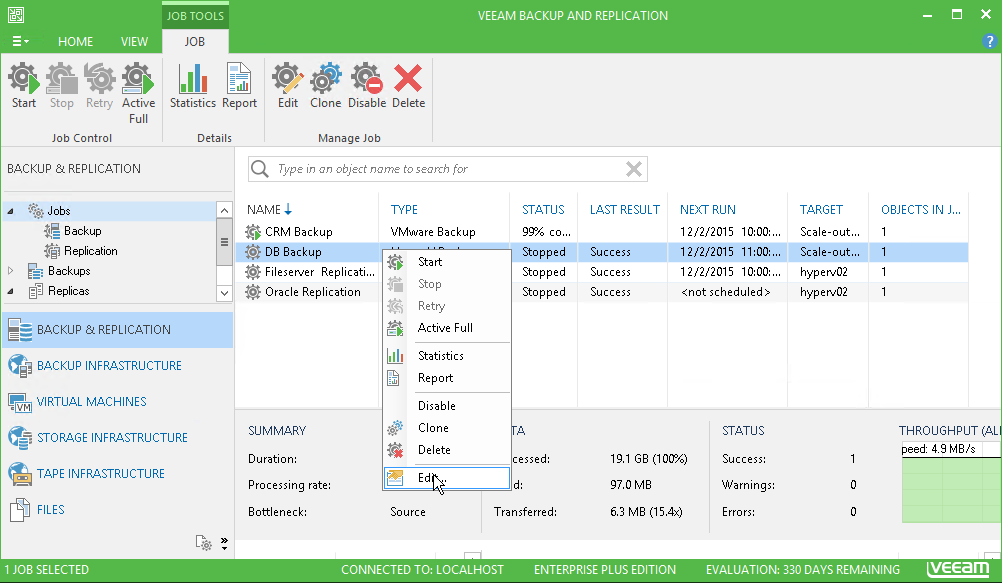Click the JOB TOOLS contextual tab label
Image resolution: width=1002 pixels, height=583 pixels.
195,16
